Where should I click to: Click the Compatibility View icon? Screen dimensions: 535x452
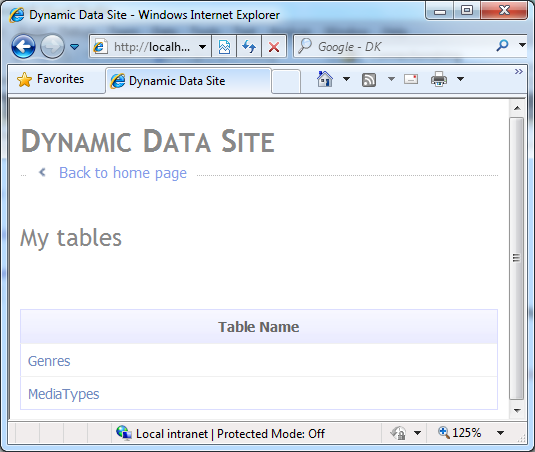point(224,46)
